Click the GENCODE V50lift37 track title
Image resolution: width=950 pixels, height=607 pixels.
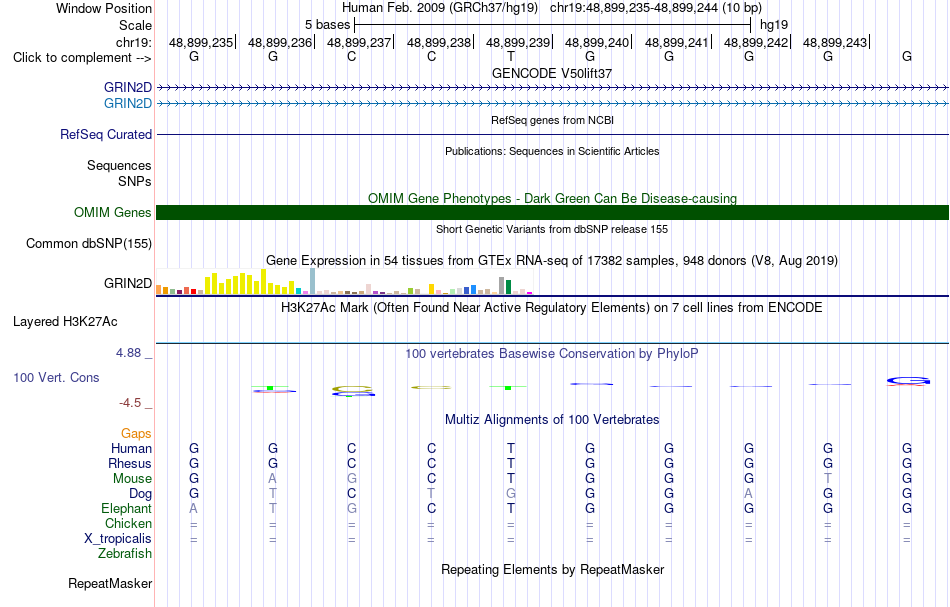click(552, 73)
